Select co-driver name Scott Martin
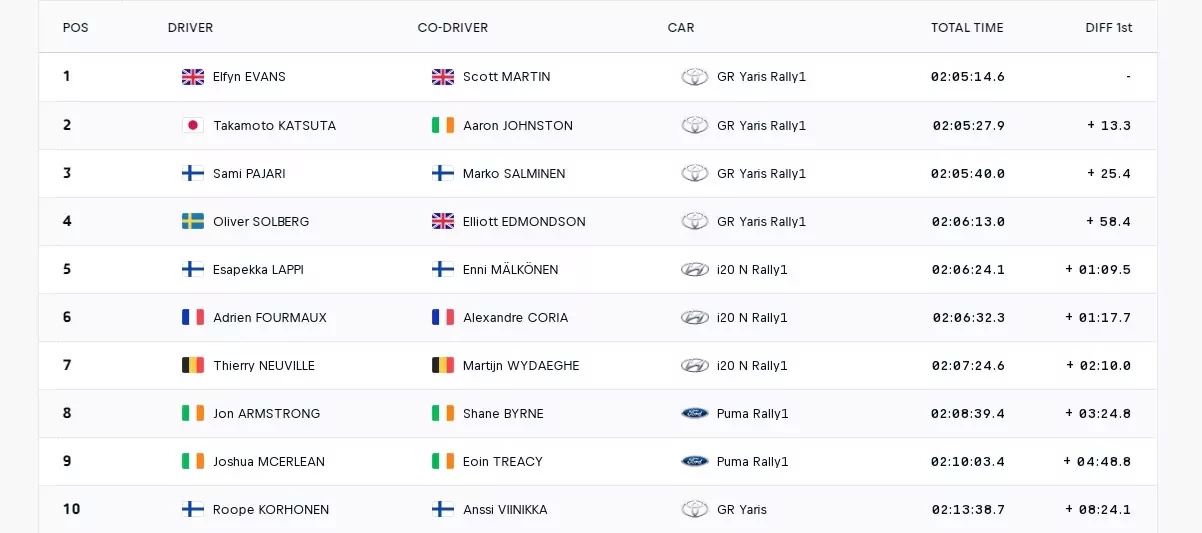 click(x=506, y=77)
